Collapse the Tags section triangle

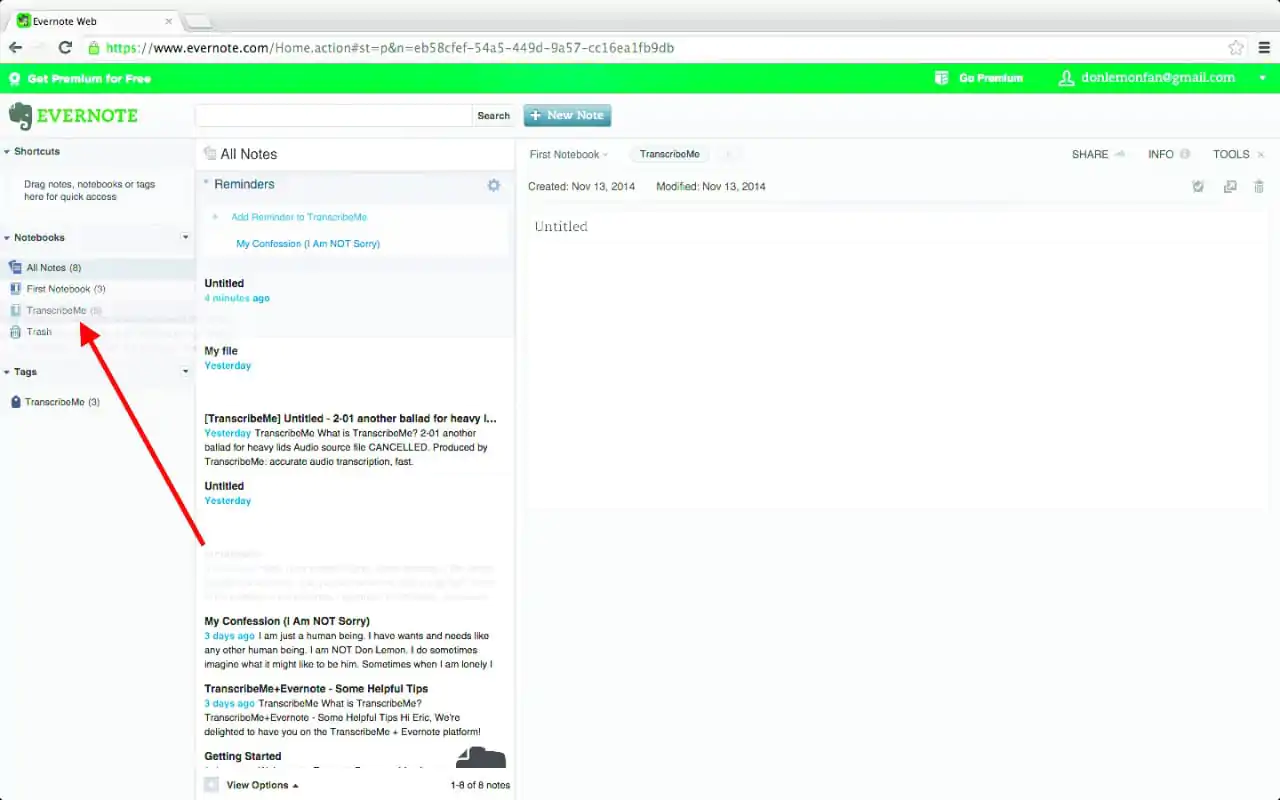click(7, 372)
